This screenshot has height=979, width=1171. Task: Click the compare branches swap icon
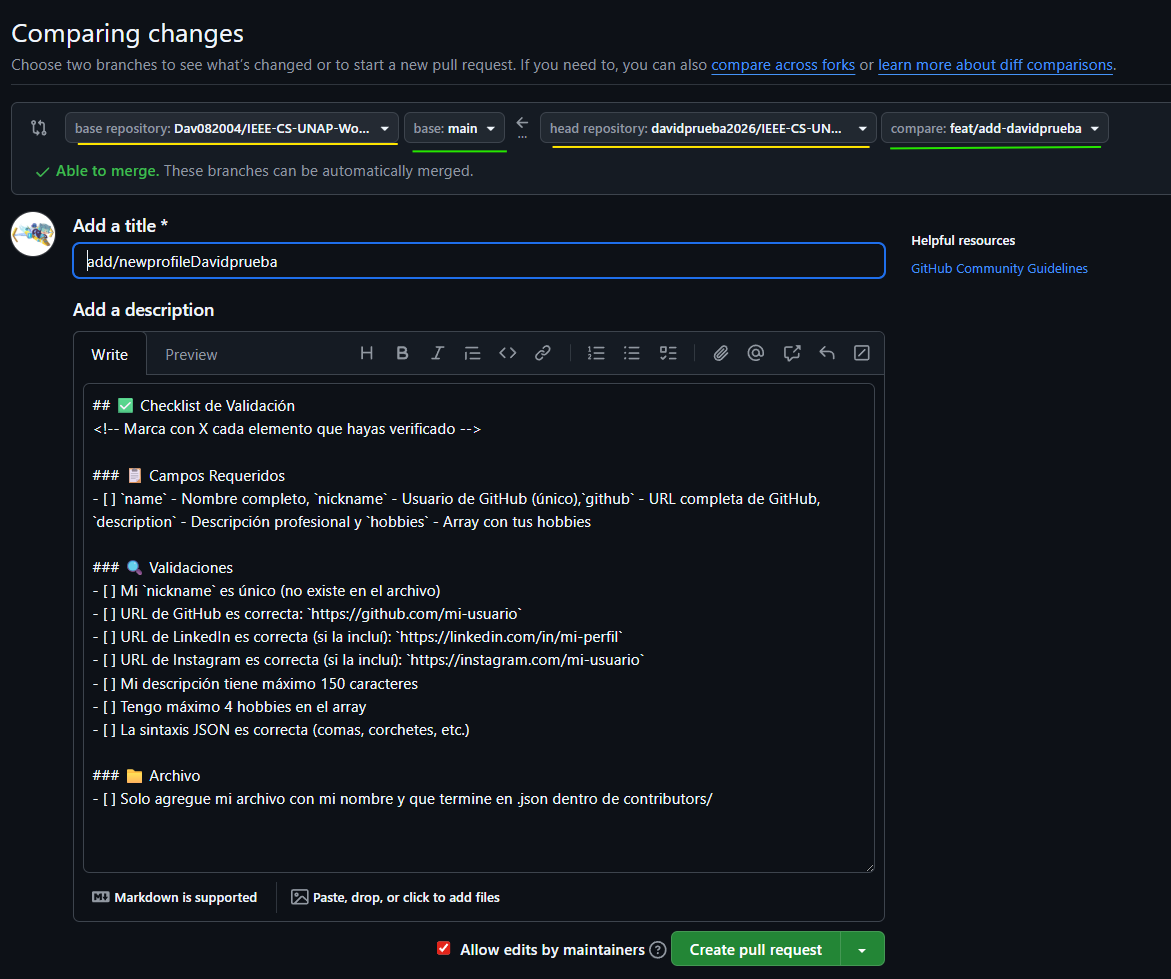39,128
